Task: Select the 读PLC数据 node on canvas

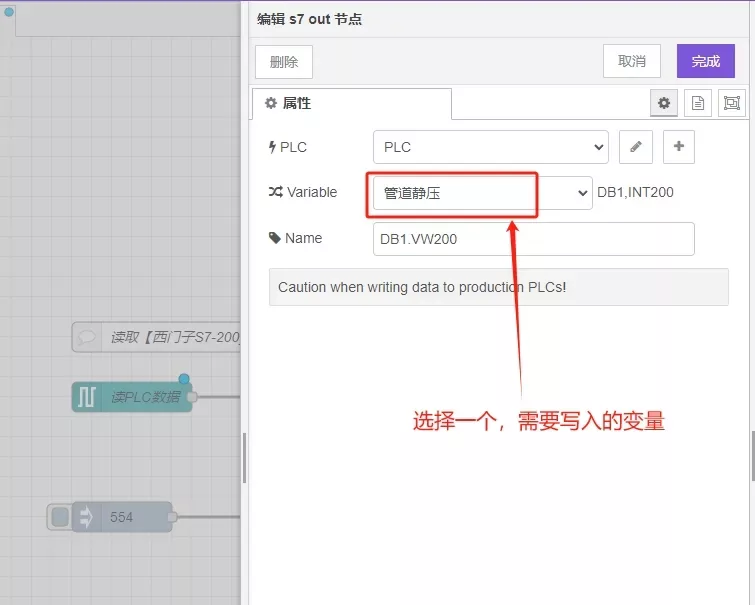Action: pos(132,397)
